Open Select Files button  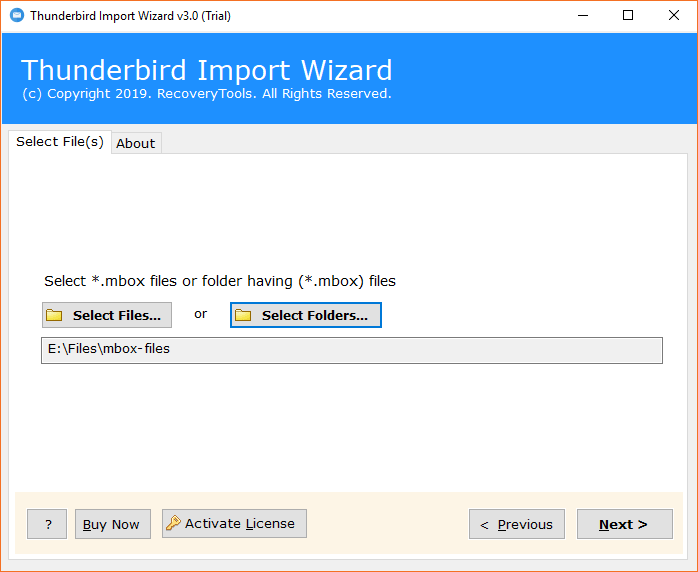pyautogui.click(x=107, y=315)
